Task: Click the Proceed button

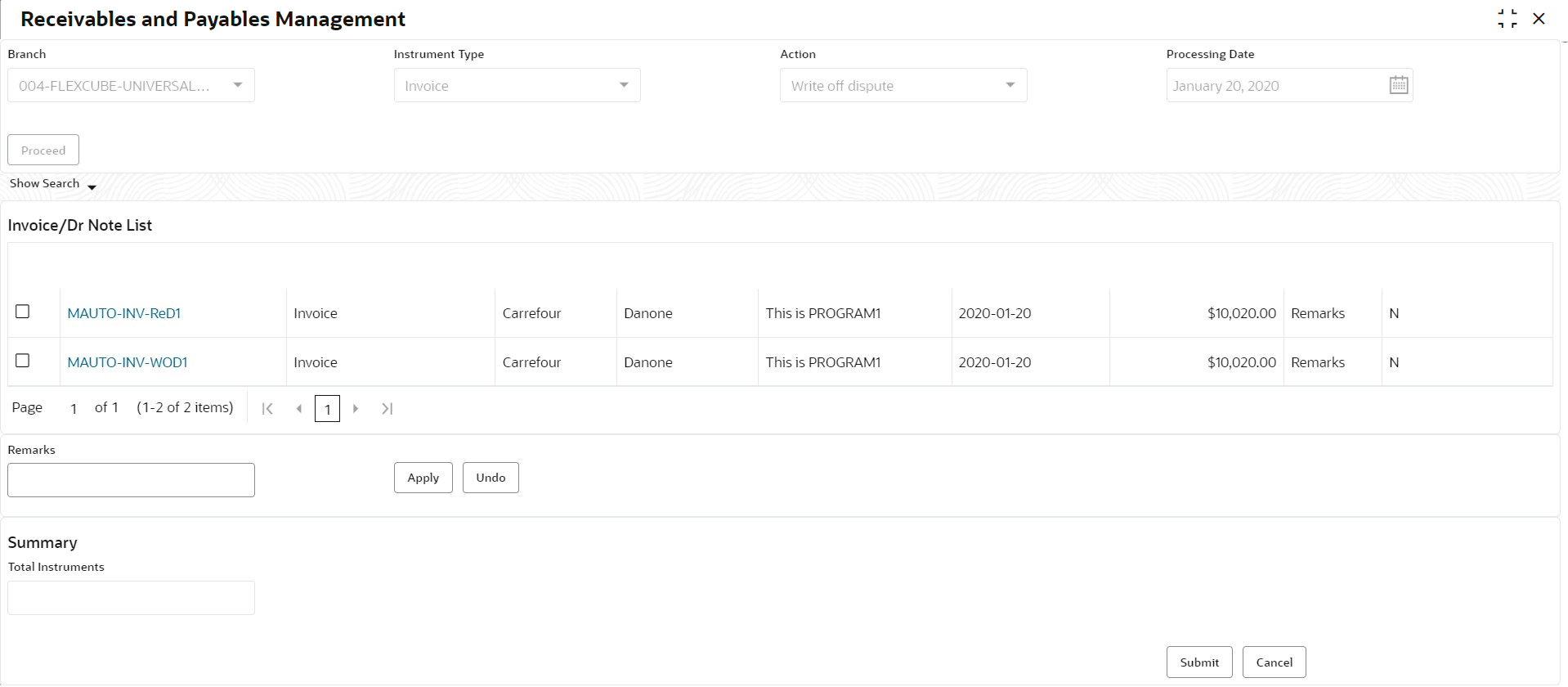Action: tap(43, 150)
